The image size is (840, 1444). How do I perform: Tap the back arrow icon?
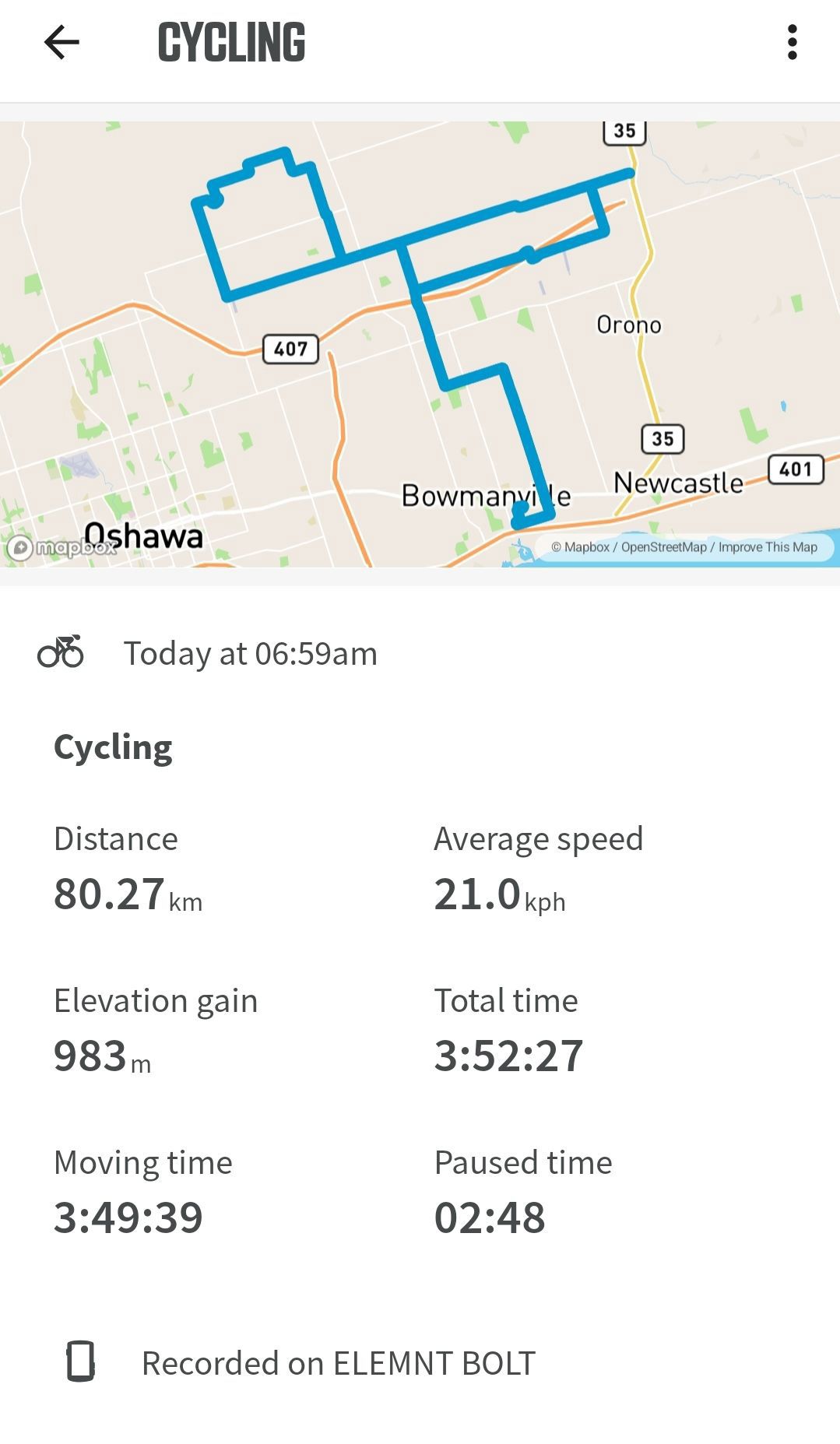62,42
